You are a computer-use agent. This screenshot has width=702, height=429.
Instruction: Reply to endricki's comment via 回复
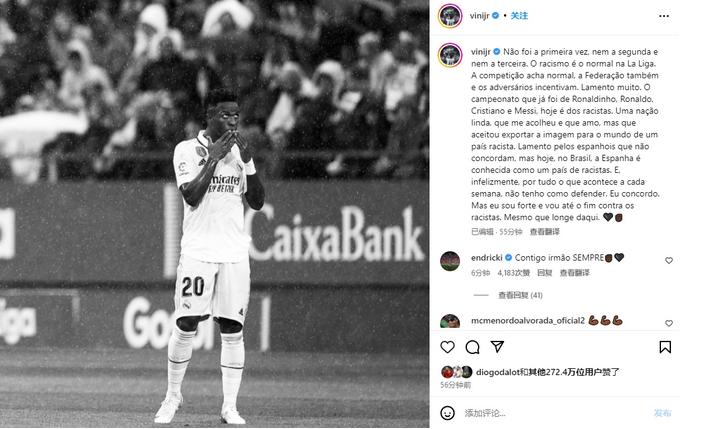coord(544,273)
